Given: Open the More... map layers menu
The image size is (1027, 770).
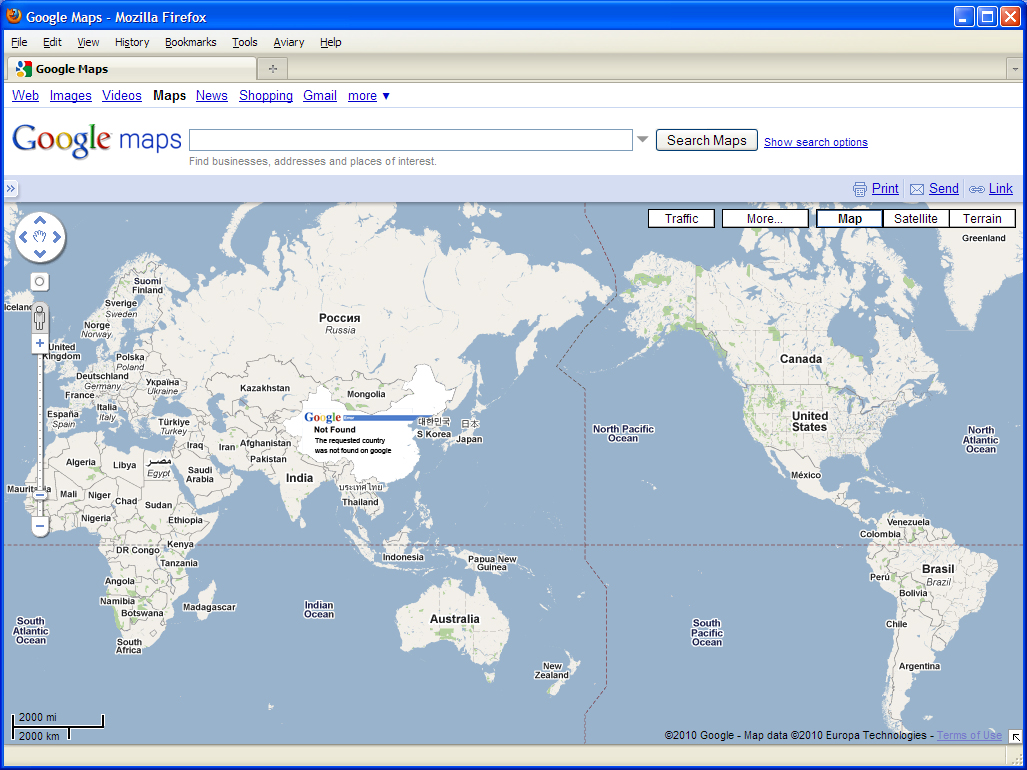Looking at the screenshot, I should point(765,219).
